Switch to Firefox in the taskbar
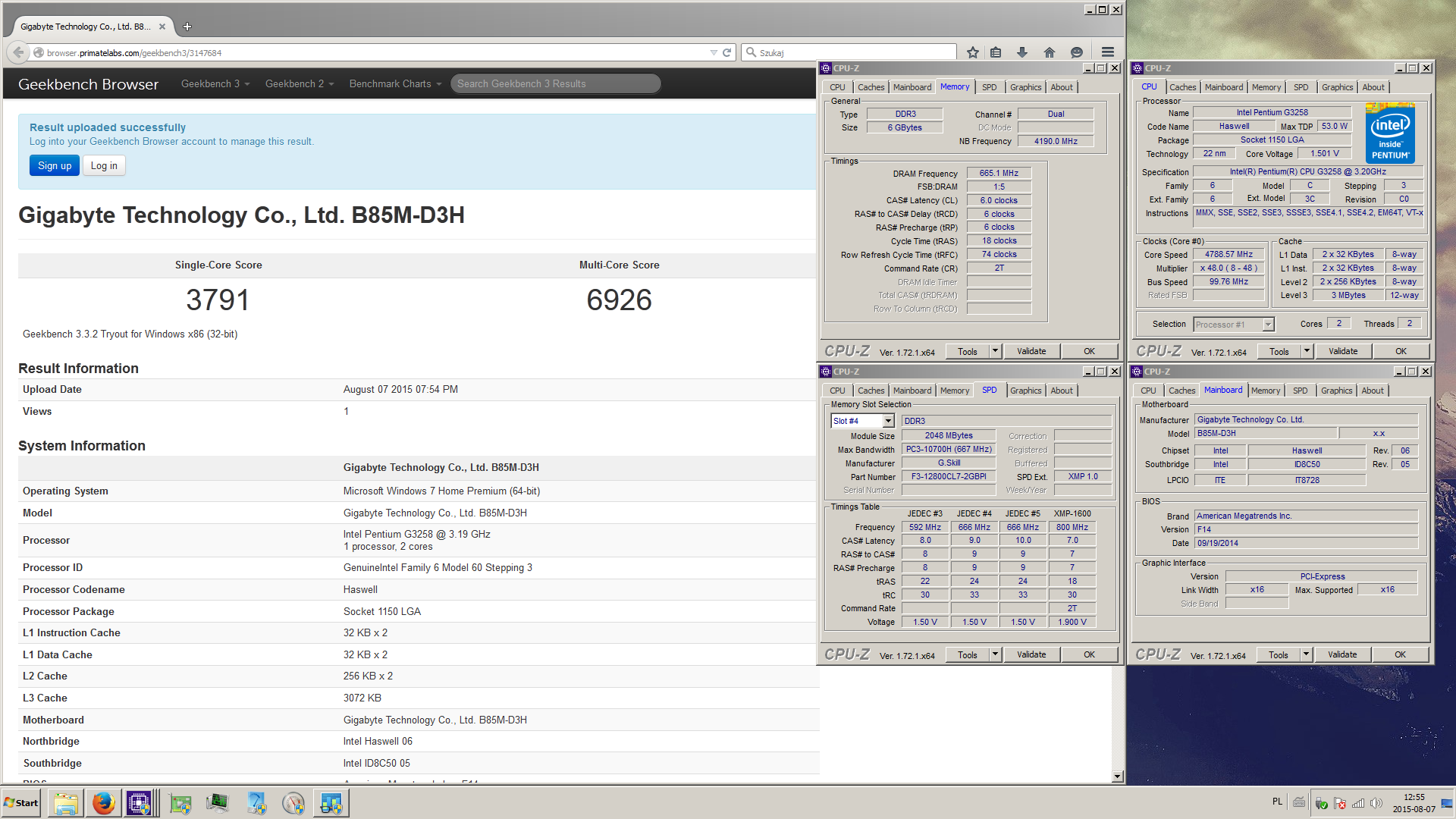The height and width of the screenshot is (819, 1456). pos(104,803)
